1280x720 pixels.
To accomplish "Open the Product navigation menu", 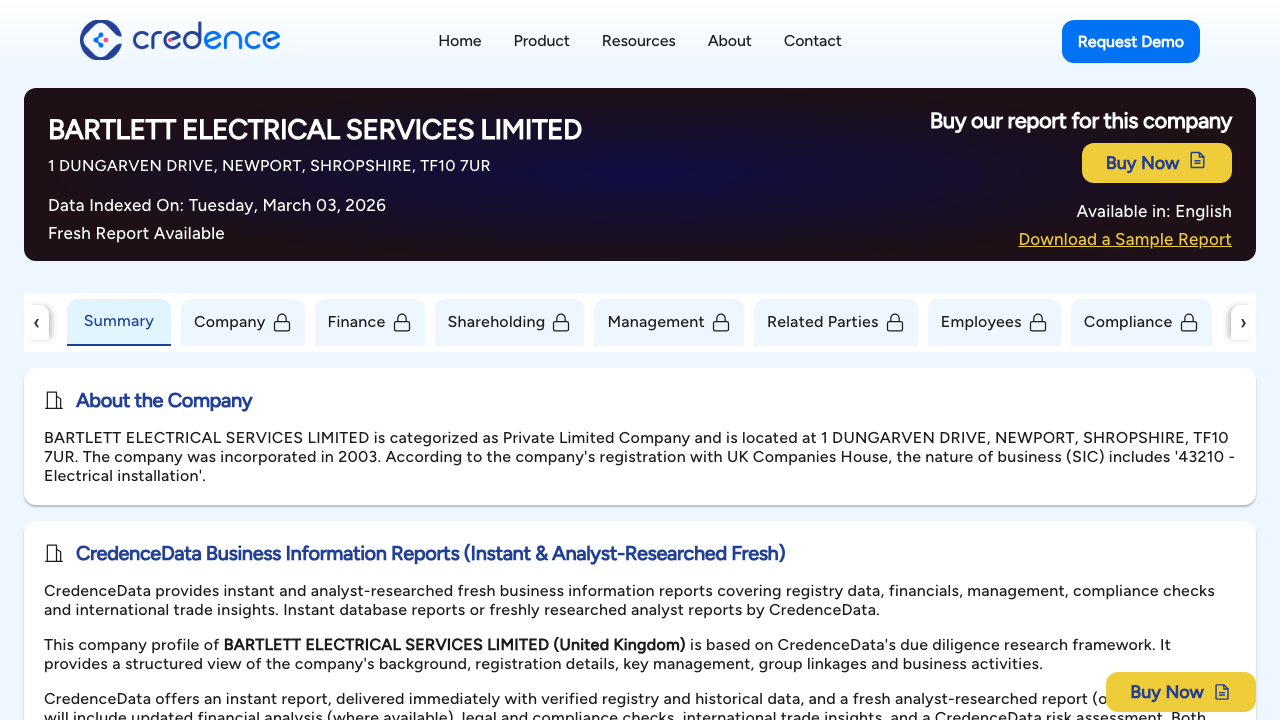I will click(x=541, y=41).
